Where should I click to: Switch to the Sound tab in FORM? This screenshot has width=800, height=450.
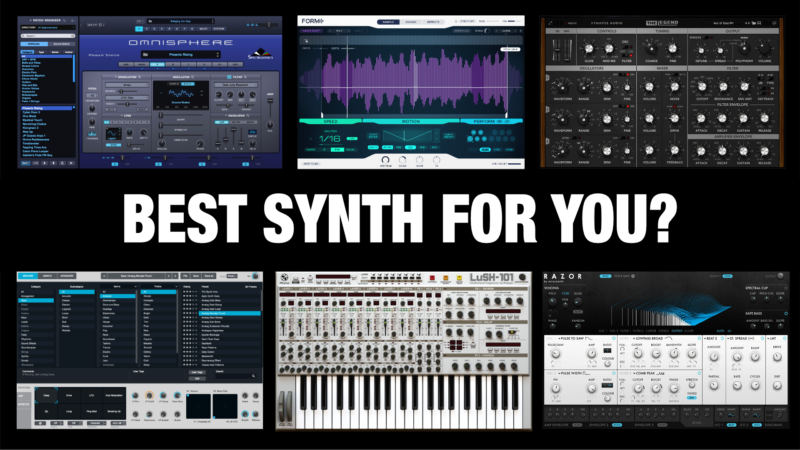[x=411, y=22]
